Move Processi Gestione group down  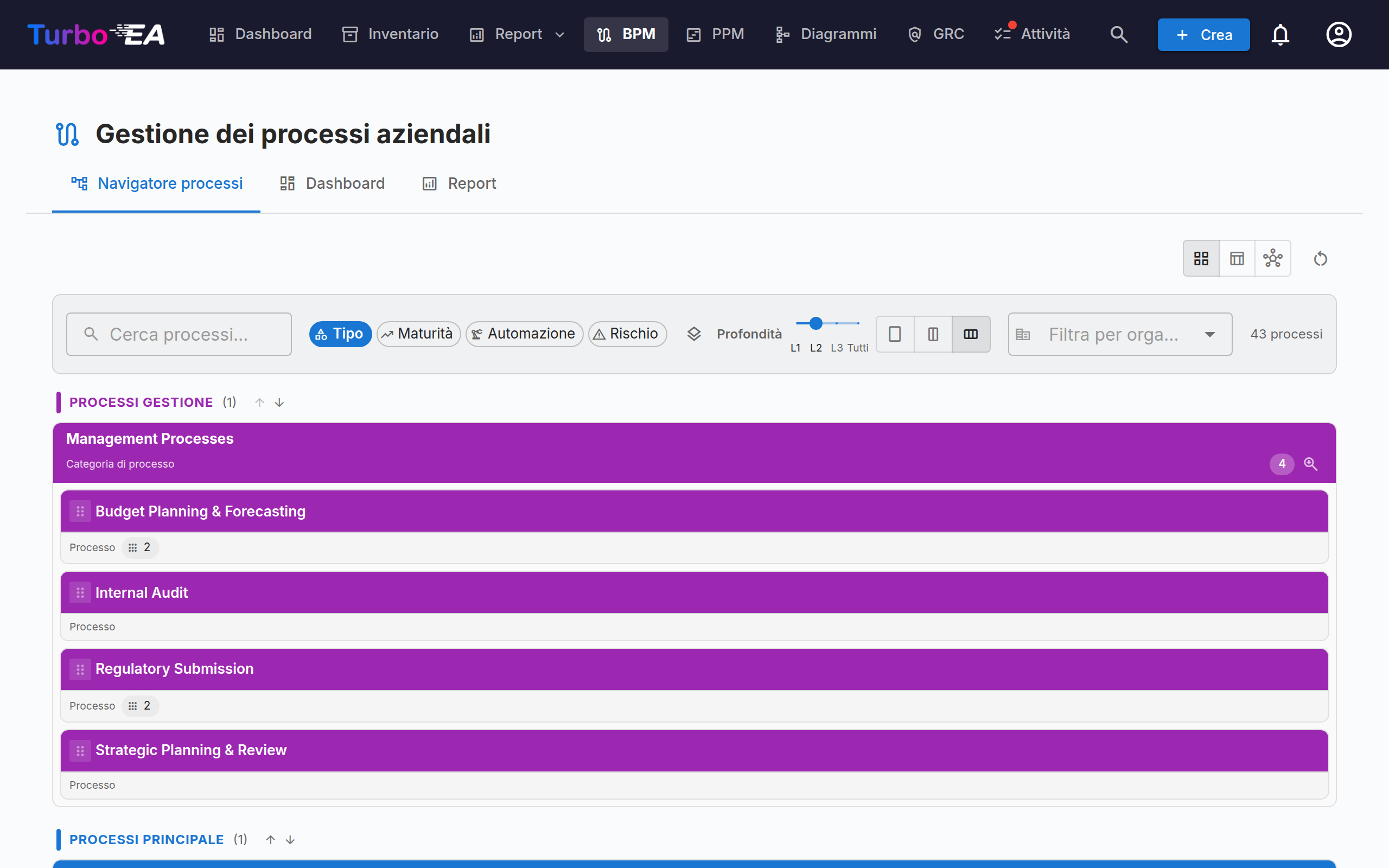point(279,403)
